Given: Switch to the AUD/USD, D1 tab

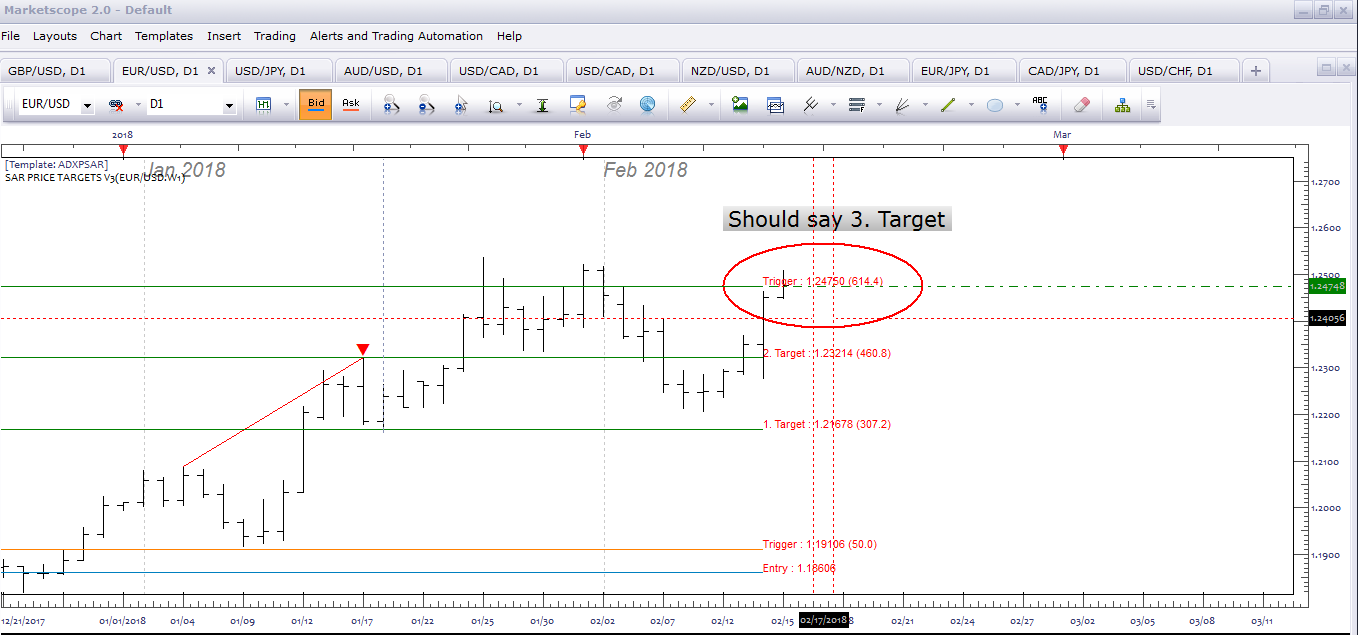Looking at the screenshot, I should (x=393, y=71).
